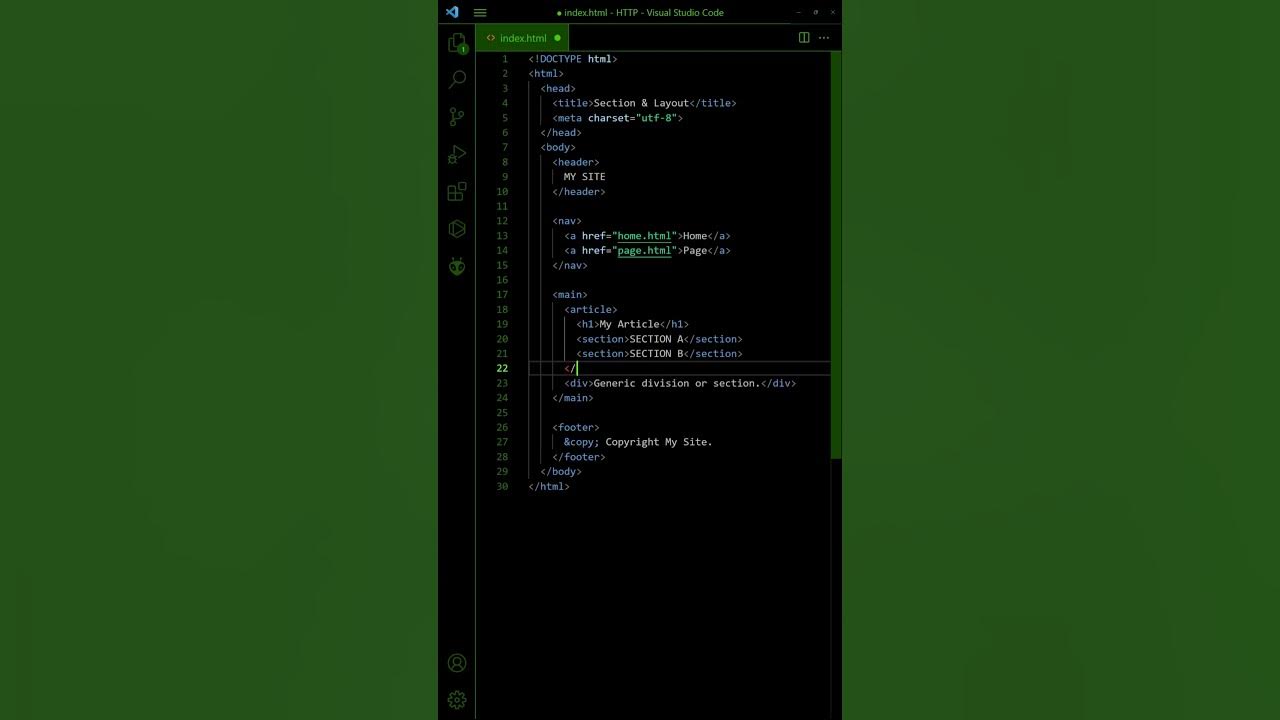The height and width of the screenshot is (720, 1280).
Task: Open the Source Control view
Action: pos(457,117)
